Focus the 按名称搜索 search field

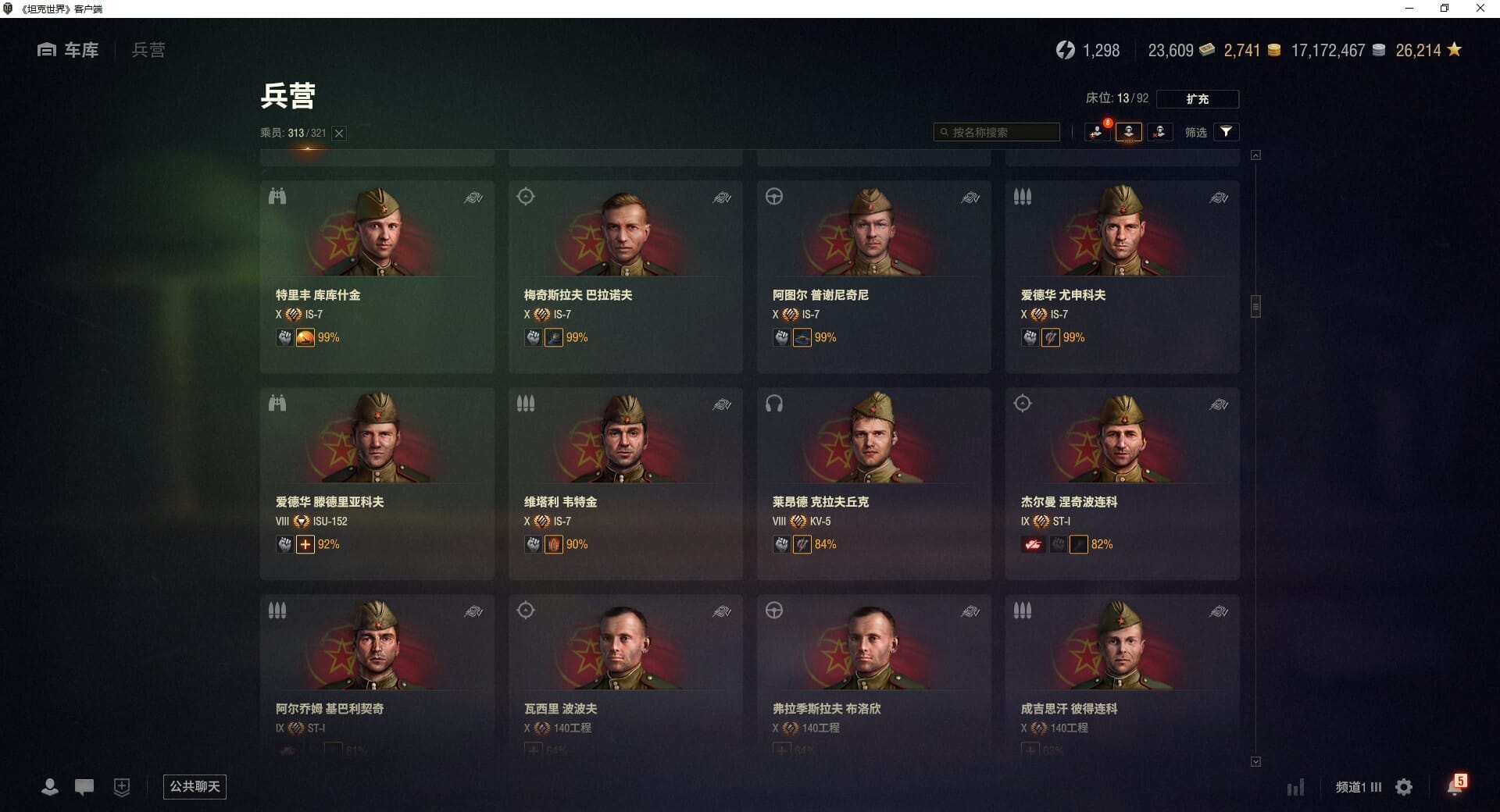pos(997,132)
